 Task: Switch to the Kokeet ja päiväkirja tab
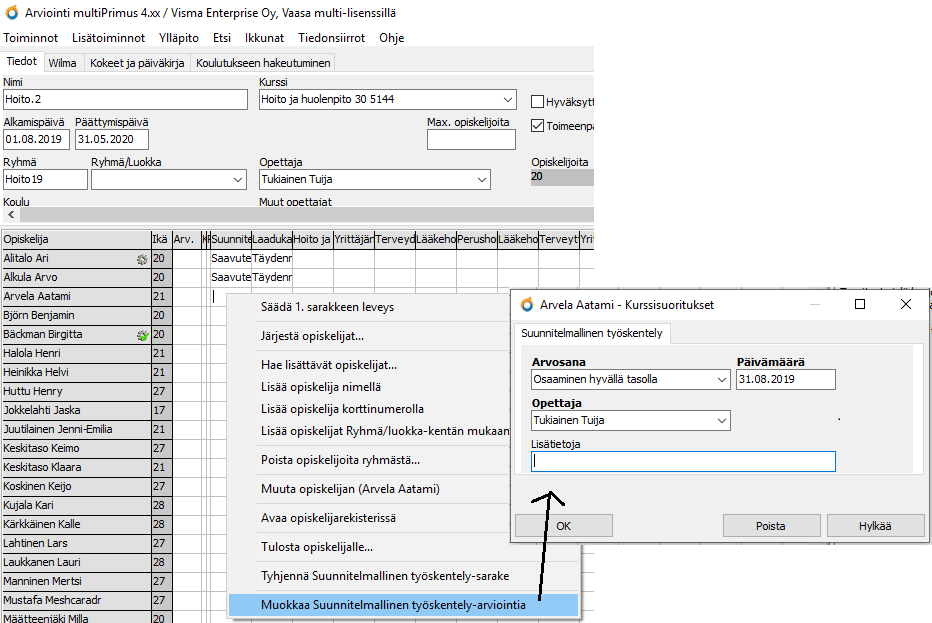click(137, 62)
